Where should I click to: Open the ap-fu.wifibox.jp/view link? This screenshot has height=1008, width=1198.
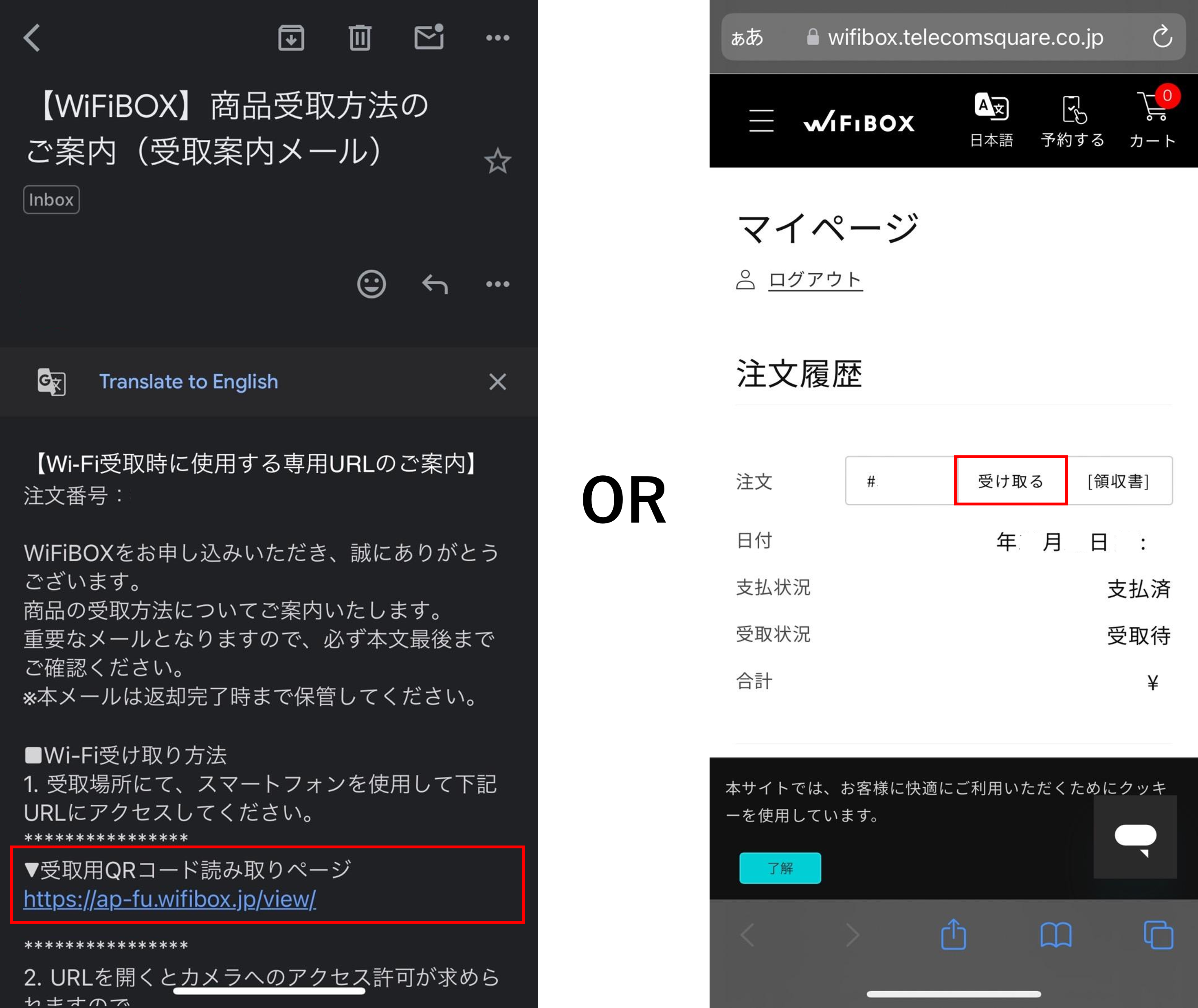[170, 899]
